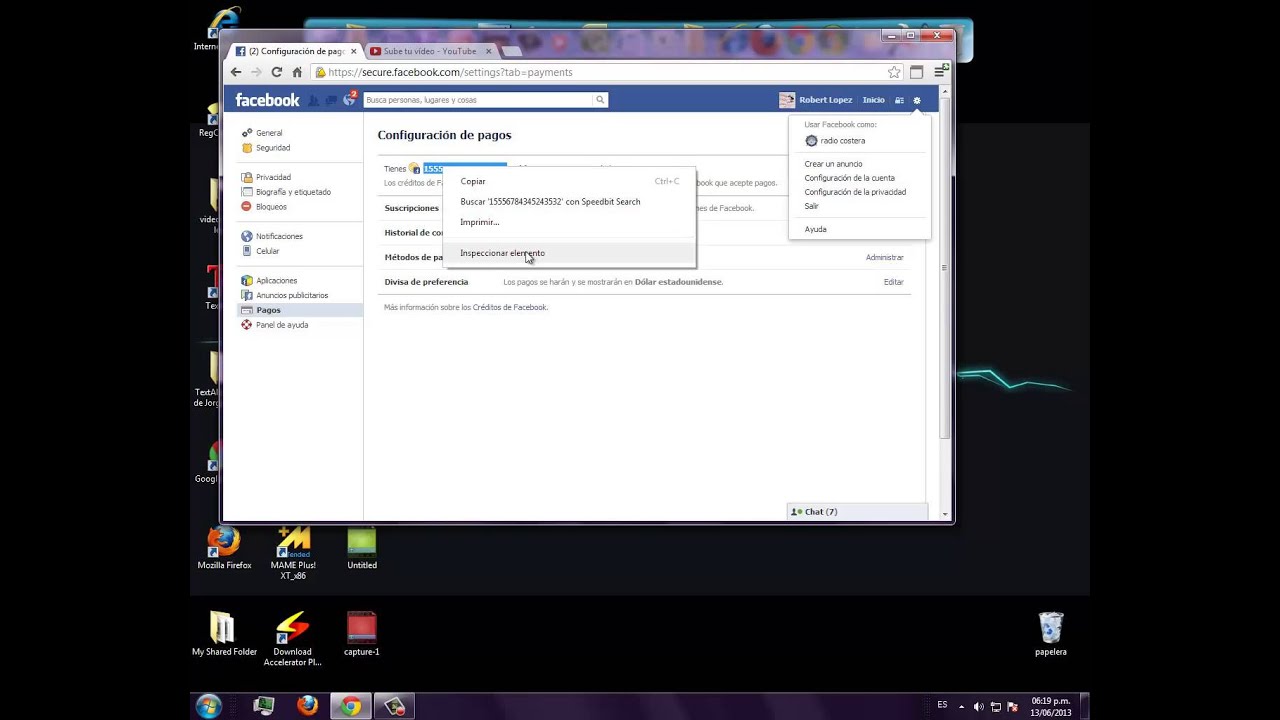
Task: Open Facebook notifications globe with badge
Action: click(x=349, y=99)
